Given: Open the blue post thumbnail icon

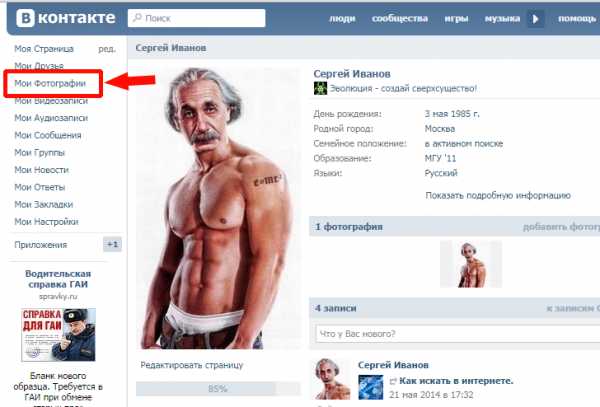Looking at the screenshot, I should [370, 387].
